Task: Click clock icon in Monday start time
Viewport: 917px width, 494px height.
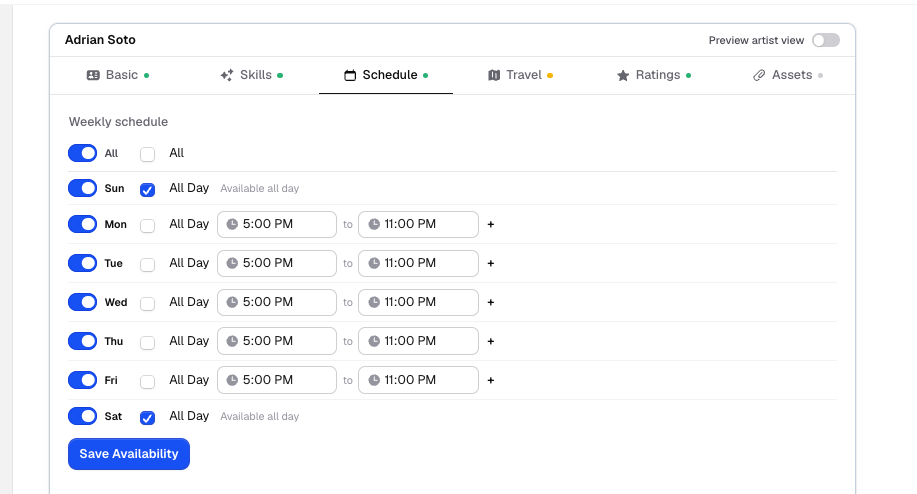Action: click(232, 224)
